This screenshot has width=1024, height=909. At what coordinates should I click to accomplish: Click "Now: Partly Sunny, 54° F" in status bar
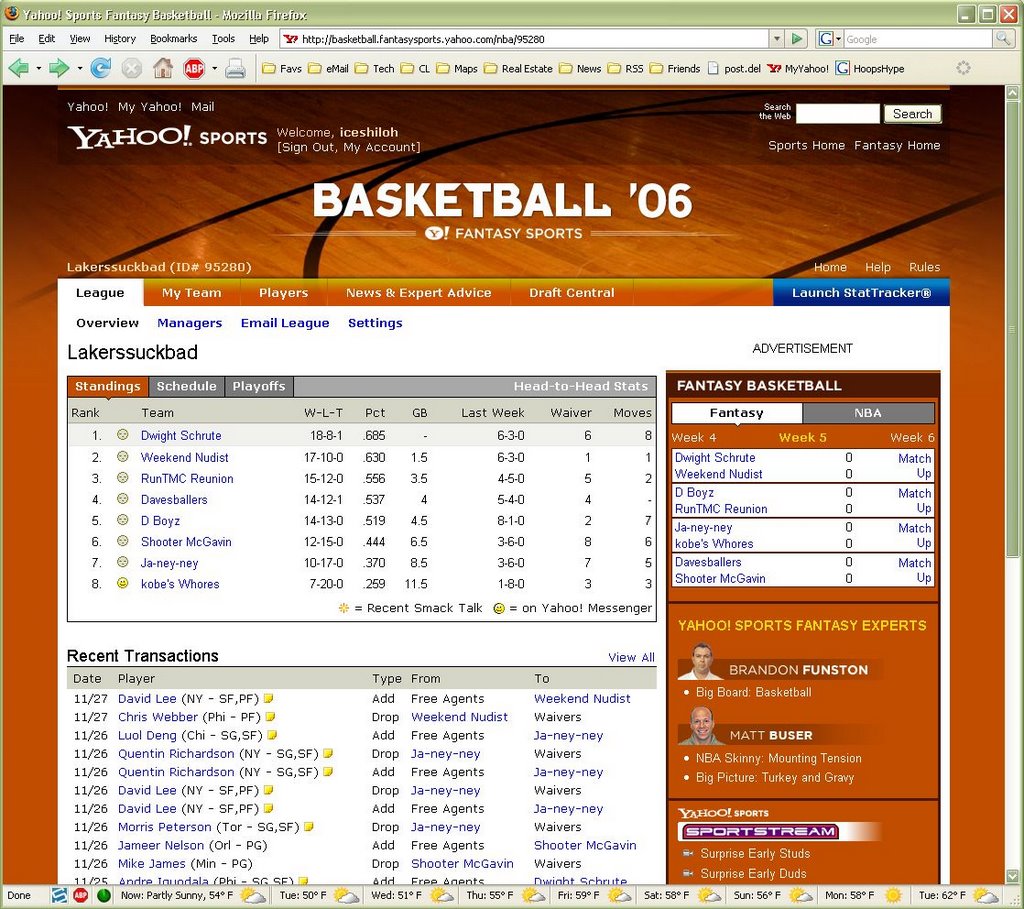[x=176, y=895]
